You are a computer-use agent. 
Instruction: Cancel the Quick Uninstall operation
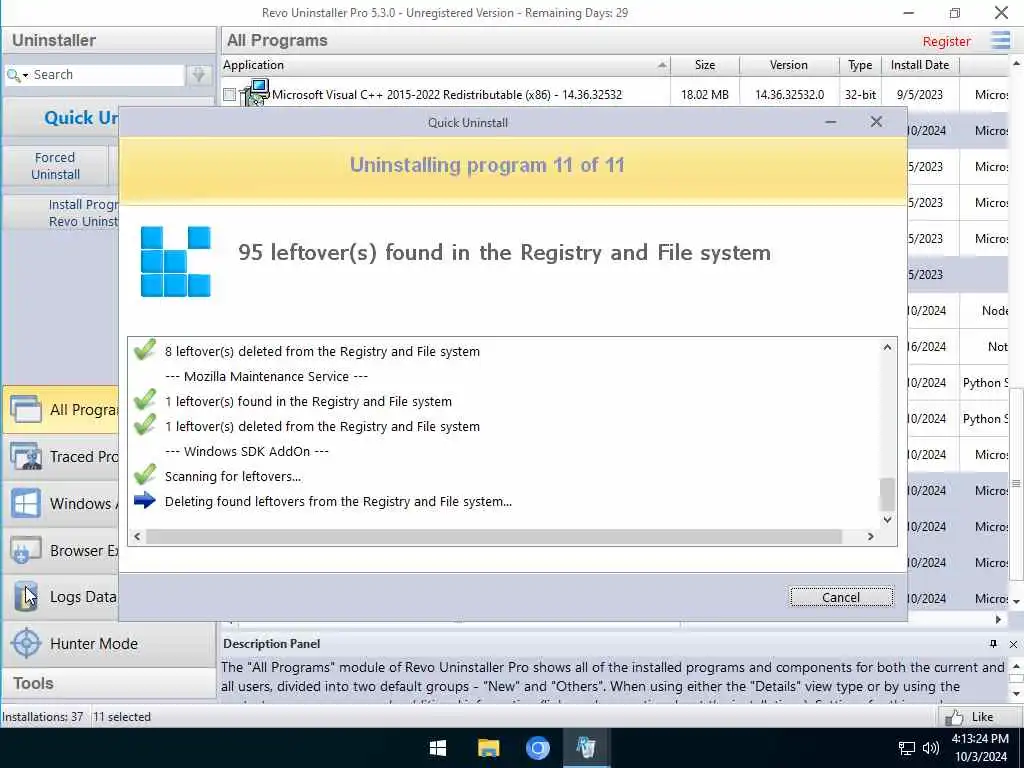coord(841,597)
